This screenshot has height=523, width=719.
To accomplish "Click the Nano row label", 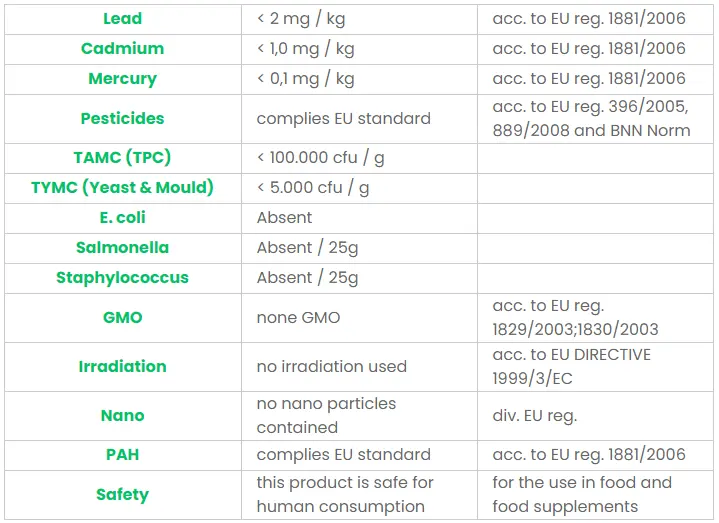I will coord(122,415).
